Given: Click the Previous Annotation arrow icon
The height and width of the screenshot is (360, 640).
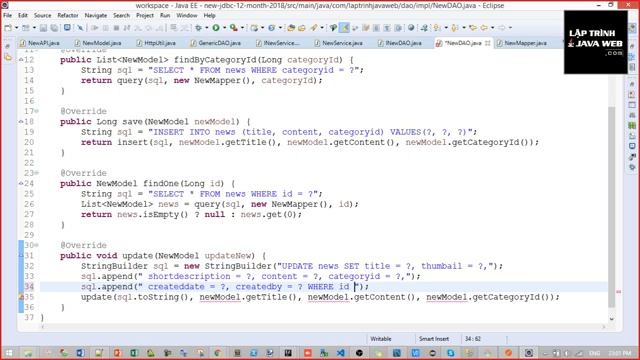Looking at the screenshot, I should point(455,28).
